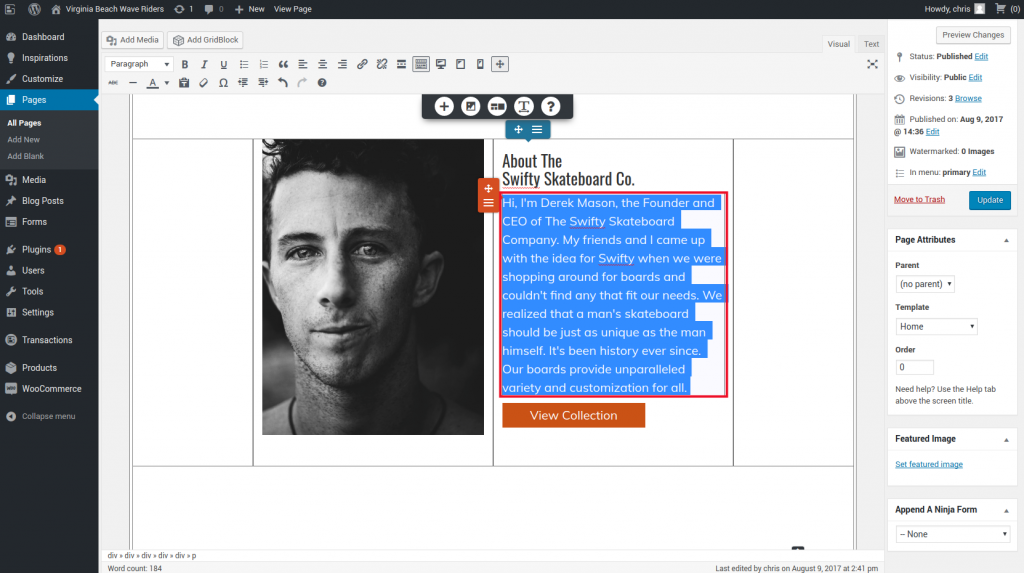Open the Paragraph format dropdown
The image size is (1024, 573).
pyautogui.click(x=140, y=64)
